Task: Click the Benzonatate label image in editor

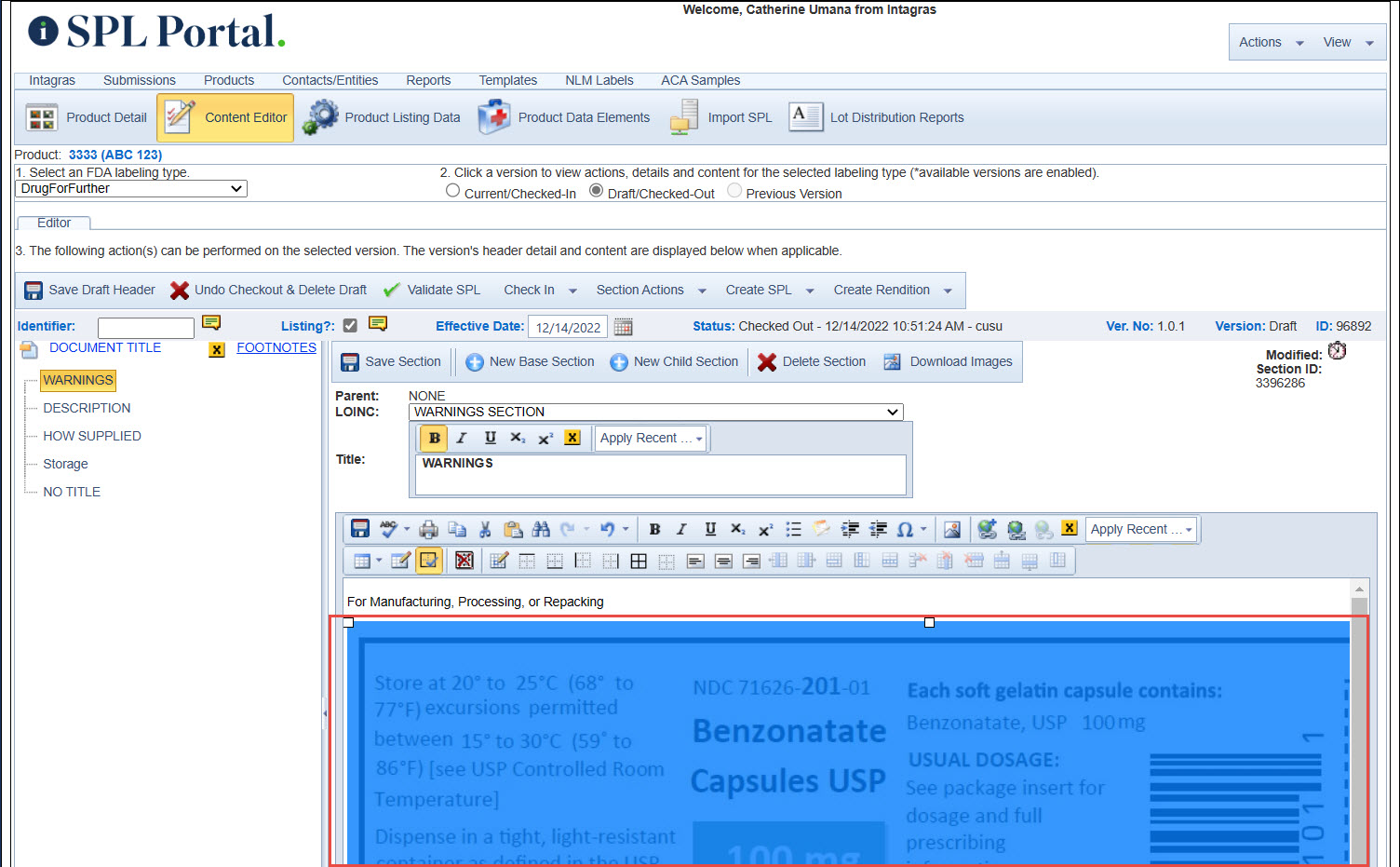Action: 847,742
